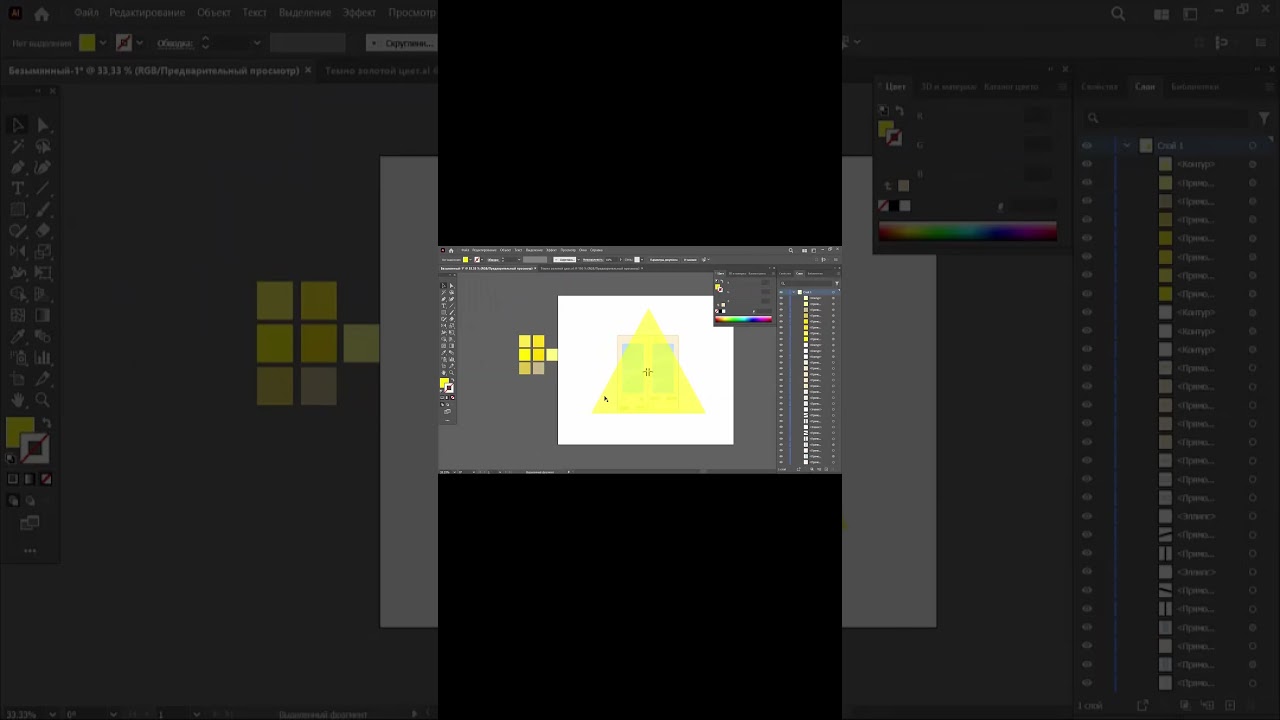Image resolution: width=1280 pixels, height=720 pixels.
Task: Select the Scale tool in large dimmed toolbar
Action: 43,251
